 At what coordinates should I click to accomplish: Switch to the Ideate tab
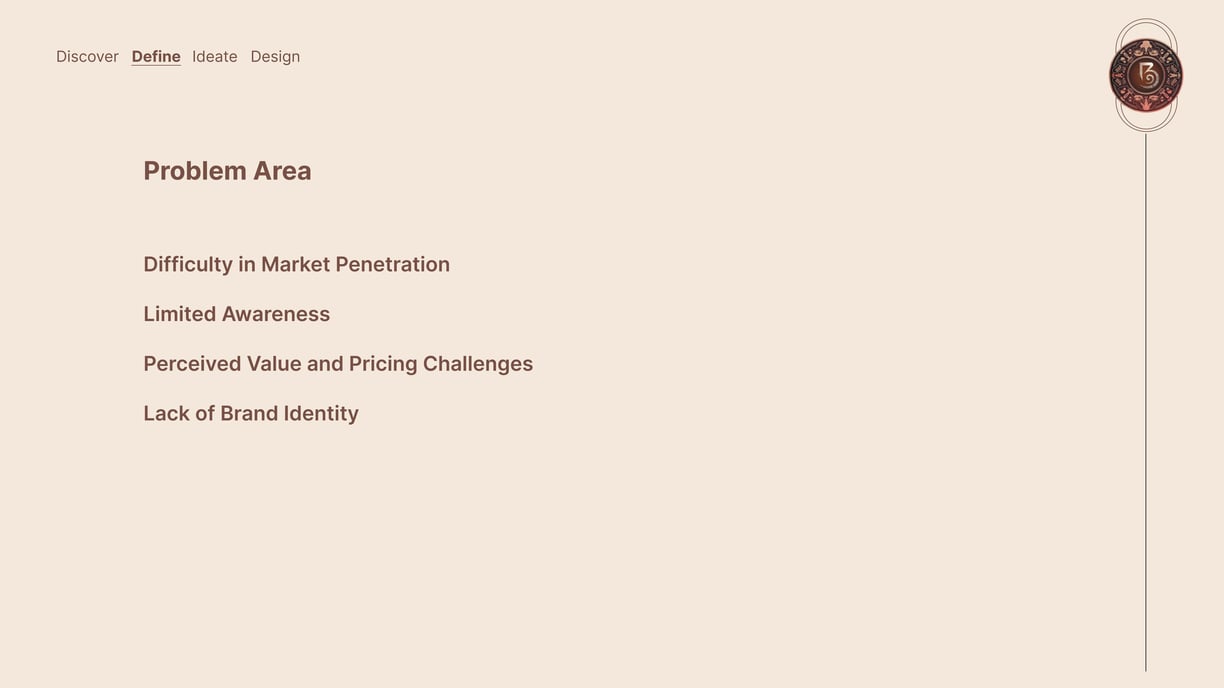[x=215, y=57]
